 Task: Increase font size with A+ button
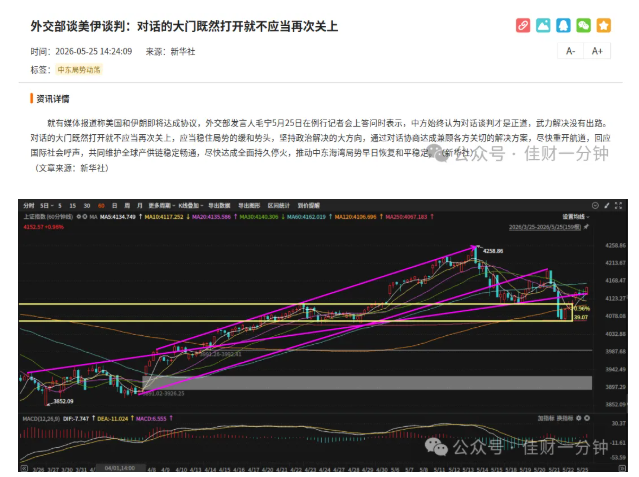[597, 51]
